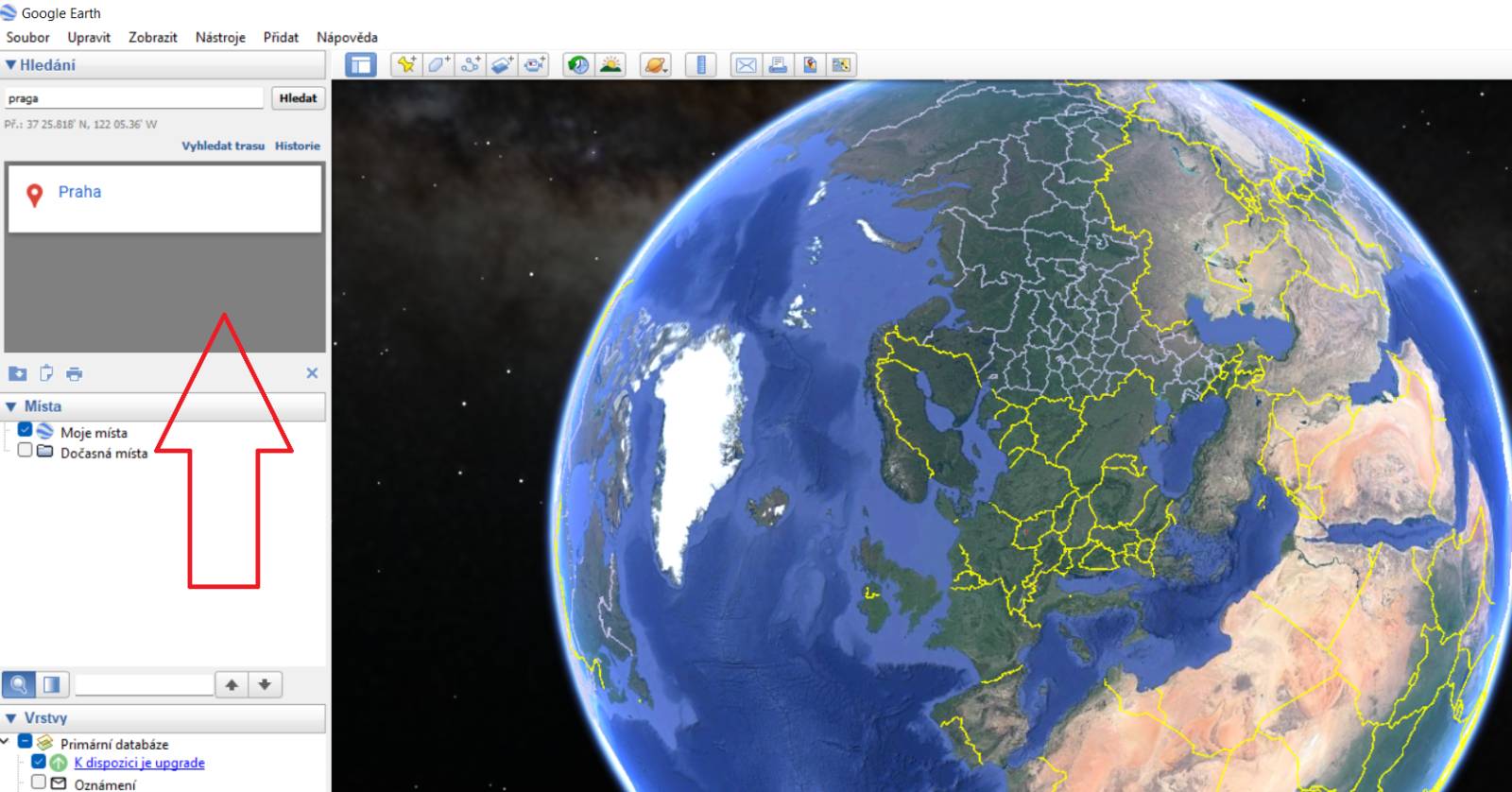The image size is (1512, 792).
Task: Activate the places search magnifier button
Action: pos(19,684)
